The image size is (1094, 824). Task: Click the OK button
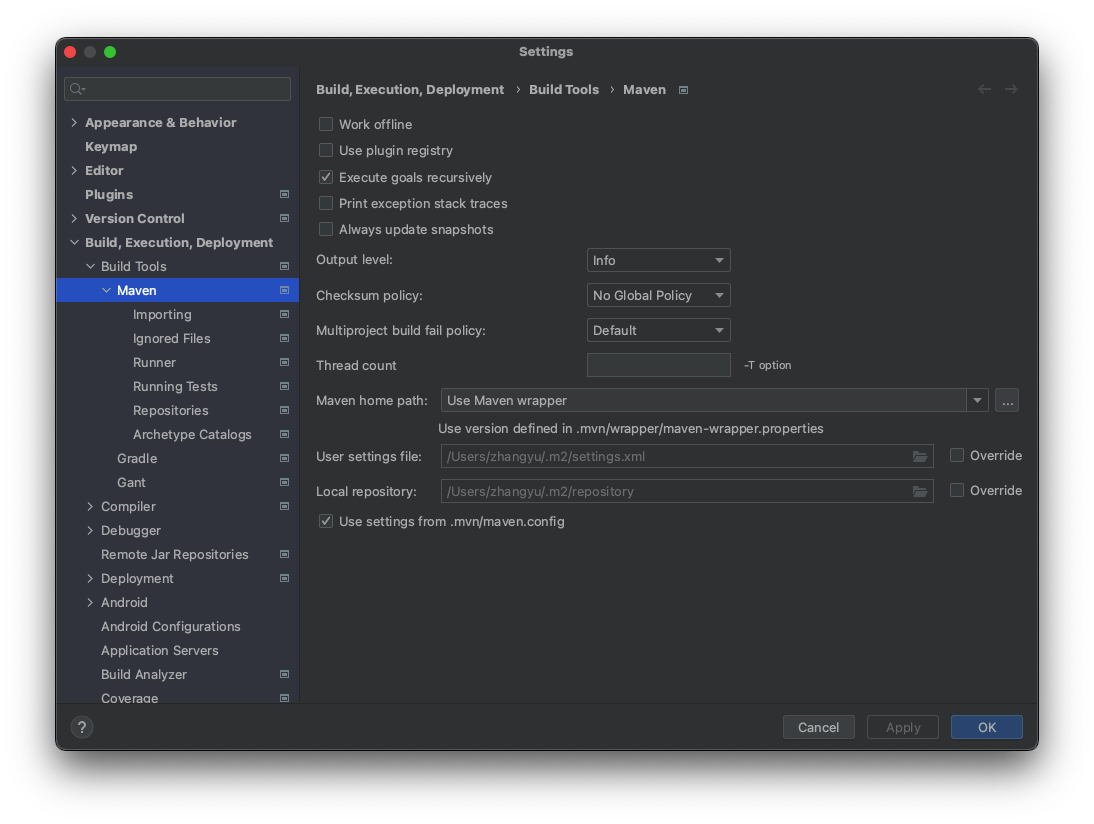(987, 727)
